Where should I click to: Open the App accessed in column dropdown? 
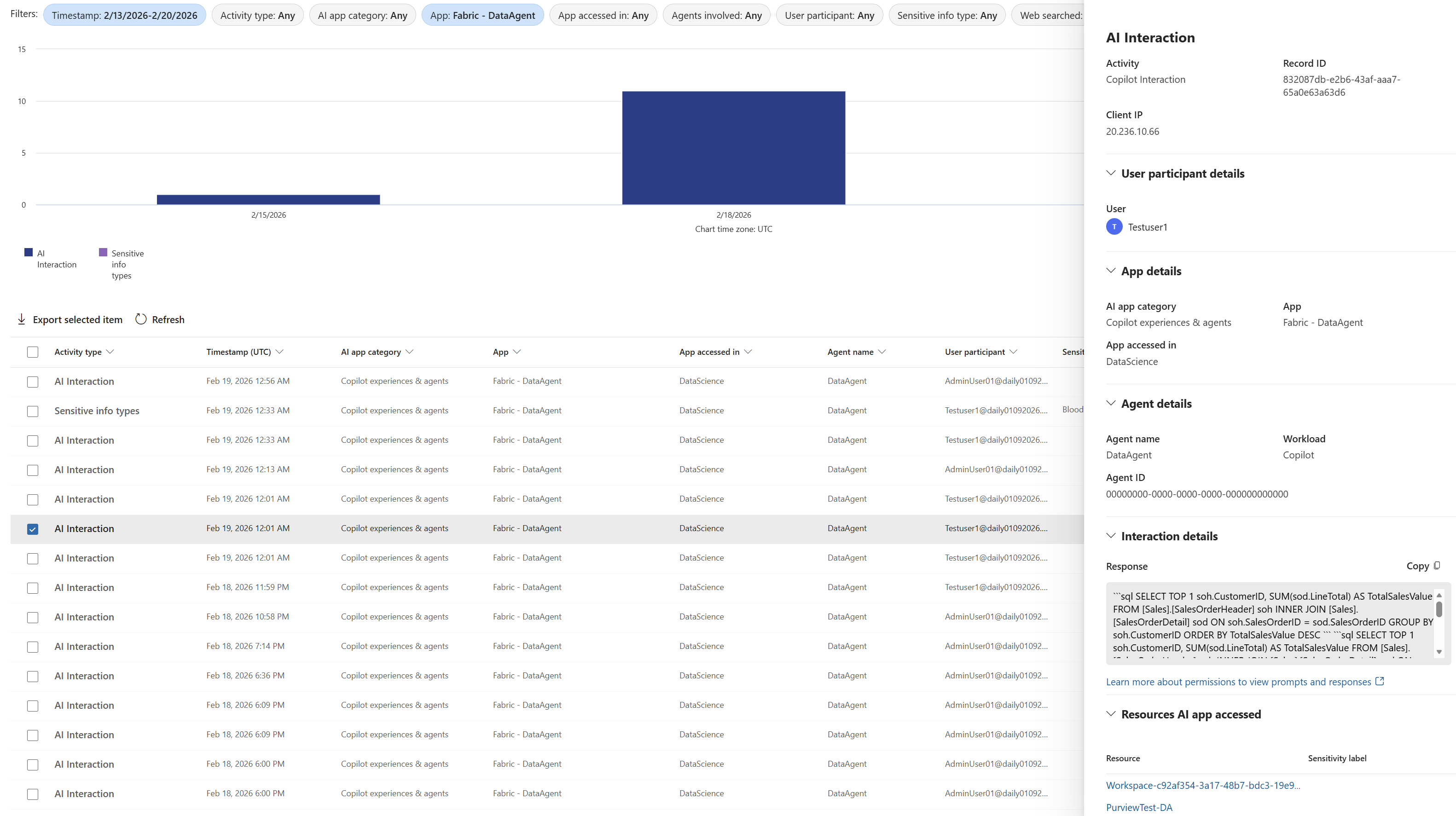(715, 352)
